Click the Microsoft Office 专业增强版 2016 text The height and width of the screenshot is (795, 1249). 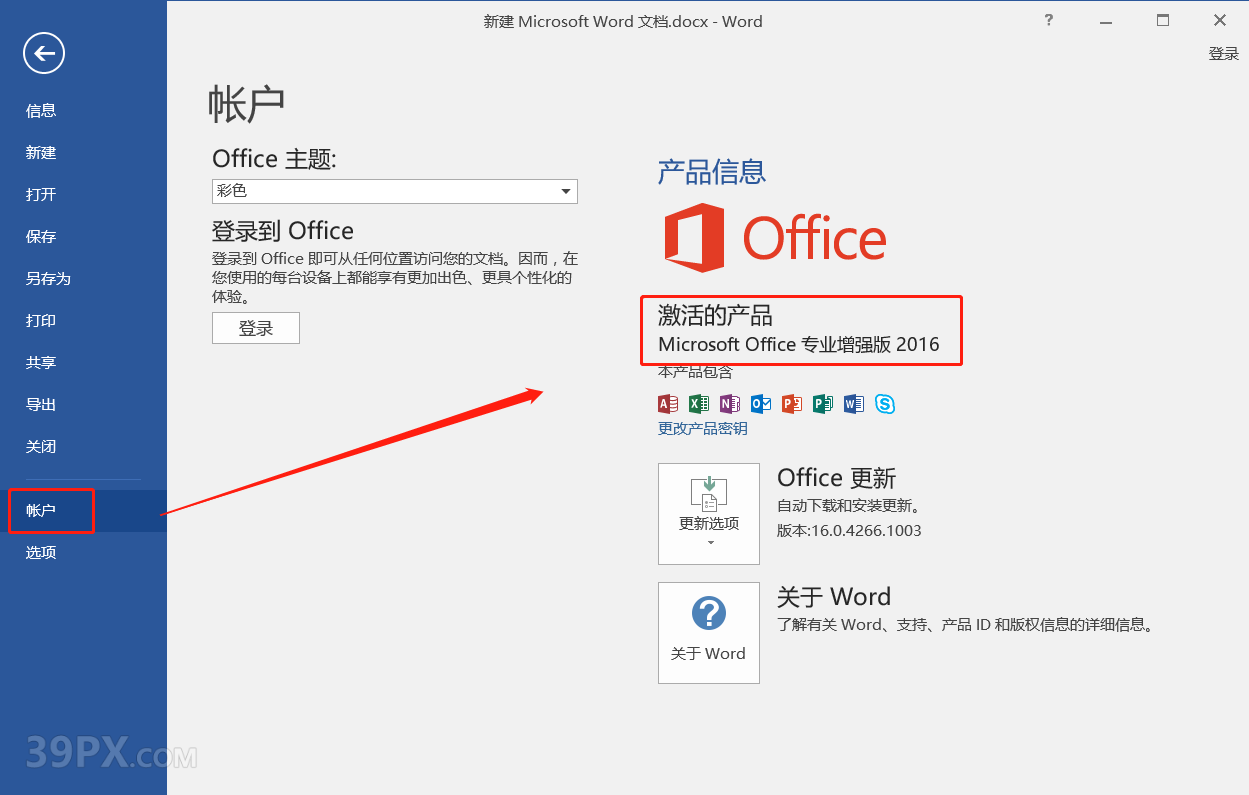[799, 345]
